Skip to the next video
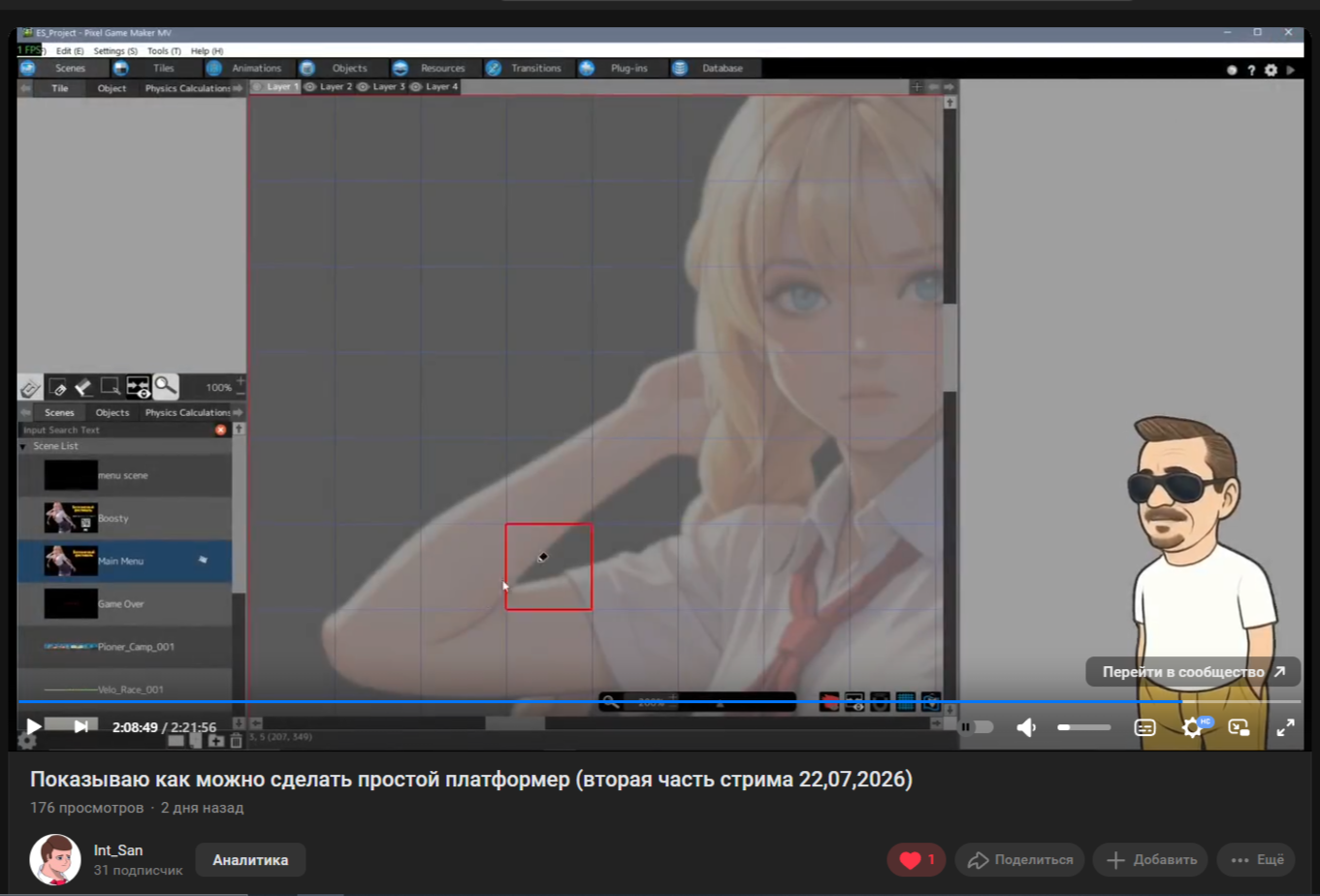The width and height of the screenshot is (1320, 896). pos(81,726)
